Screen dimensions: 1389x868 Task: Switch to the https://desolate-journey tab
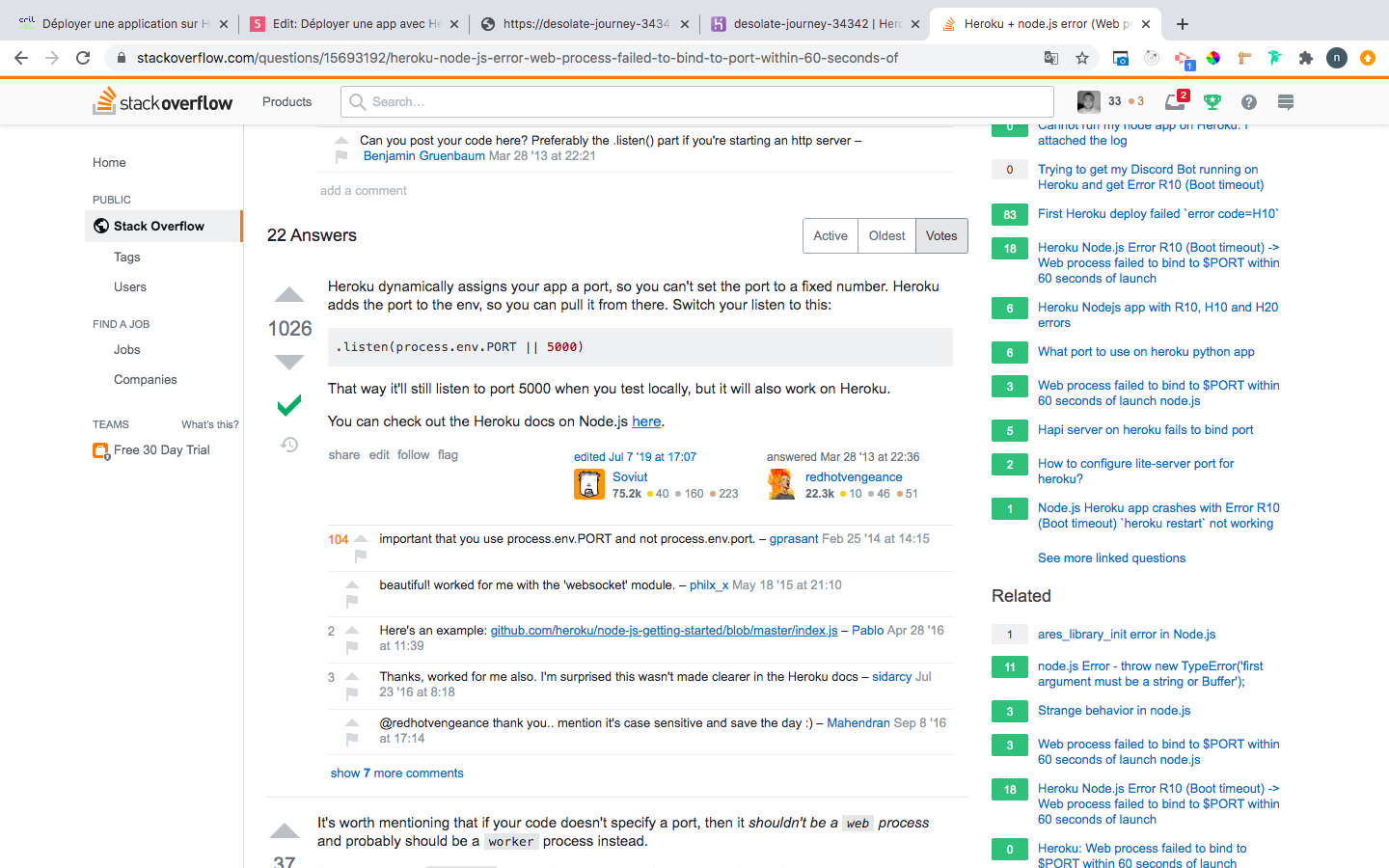[x=585, y=23]
